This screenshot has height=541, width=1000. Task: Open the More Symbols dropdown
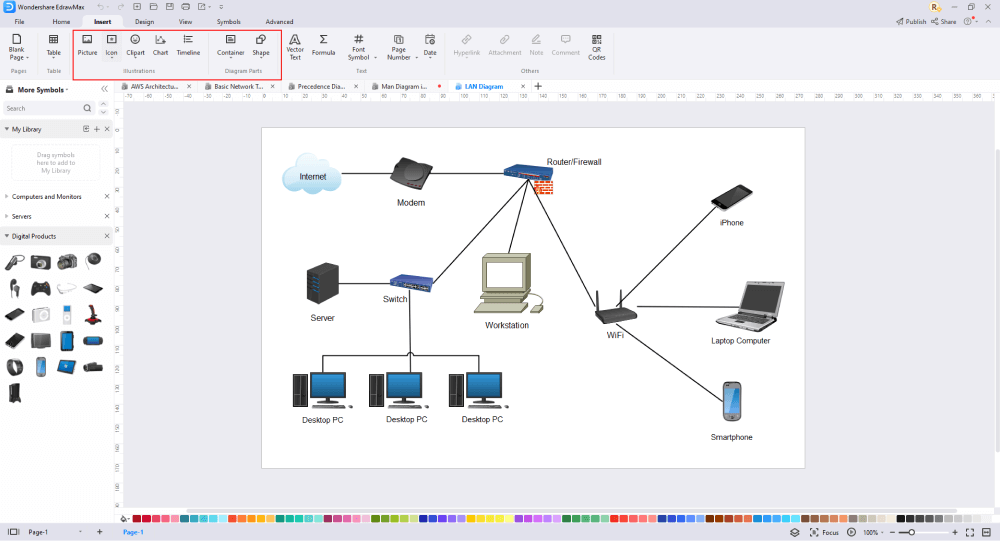(x=42, y=90)
